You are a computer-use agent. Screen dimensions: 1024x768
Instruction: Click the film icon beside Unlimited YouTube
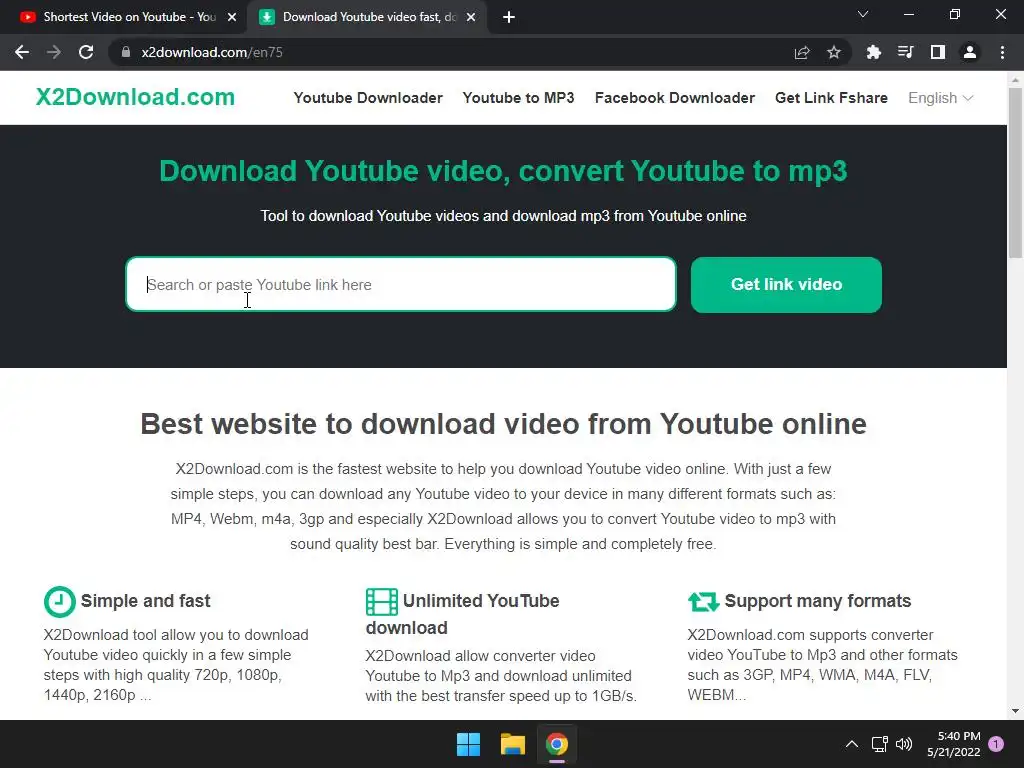point(381,601)
